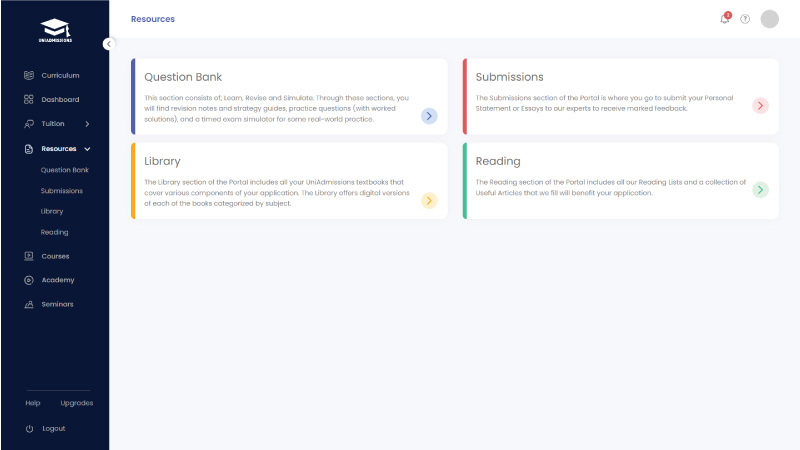The image size is (800, 450).
Task: Select Question Bank in sidebar submenu
Action: (64, 170)
